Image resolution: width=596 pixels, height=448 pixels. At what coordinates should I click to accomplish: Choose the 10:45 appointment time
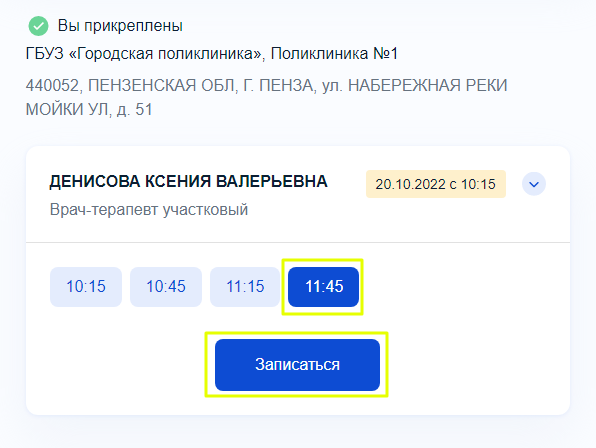(166, 287)
